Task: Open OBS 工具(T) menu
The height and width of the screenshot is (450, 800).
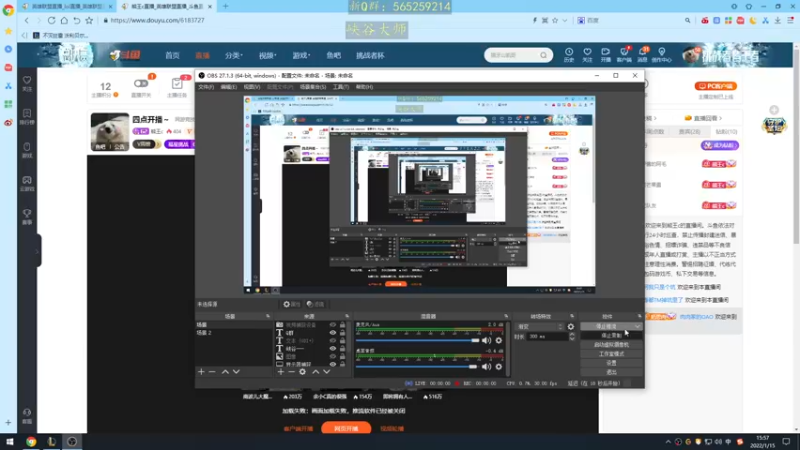Action: [341, 87]
